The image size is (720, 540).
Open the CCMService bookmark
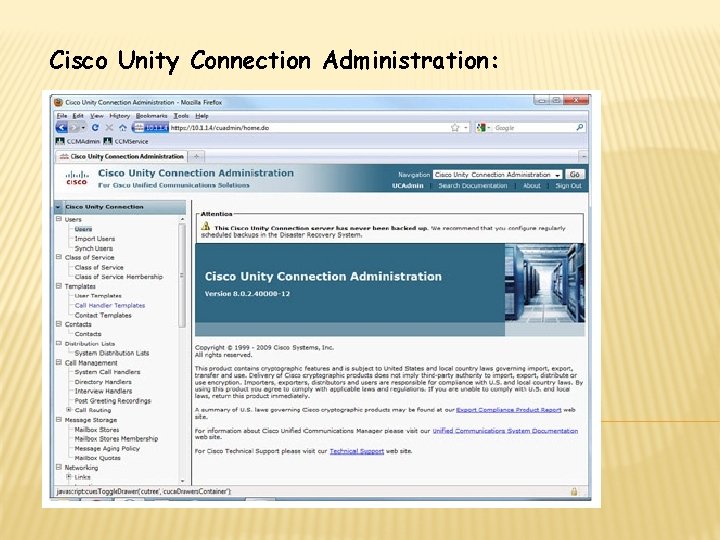tap(126, 141)
